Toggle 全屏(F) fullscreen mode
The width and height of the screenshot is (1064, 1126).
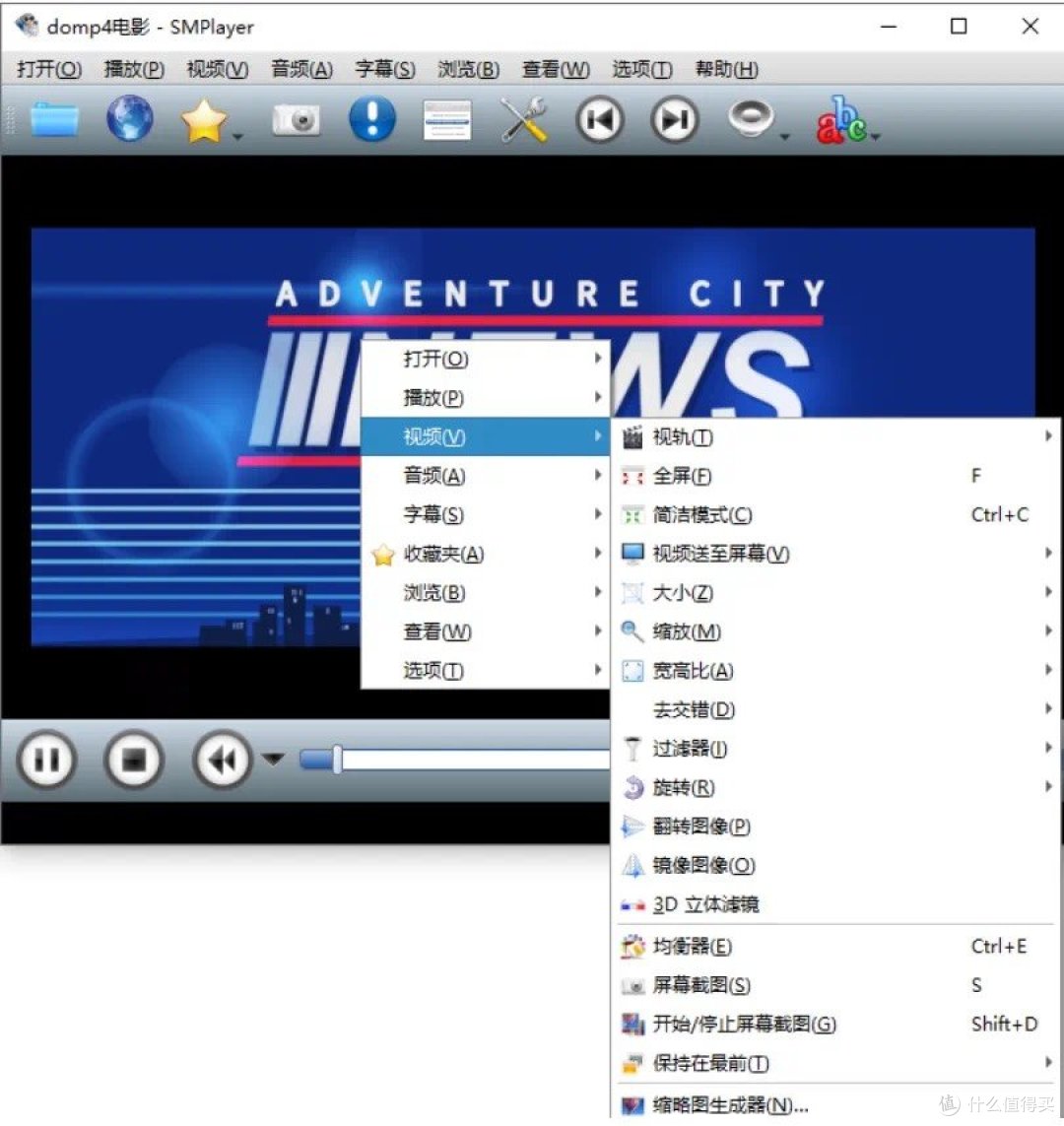tap(682, 476)
